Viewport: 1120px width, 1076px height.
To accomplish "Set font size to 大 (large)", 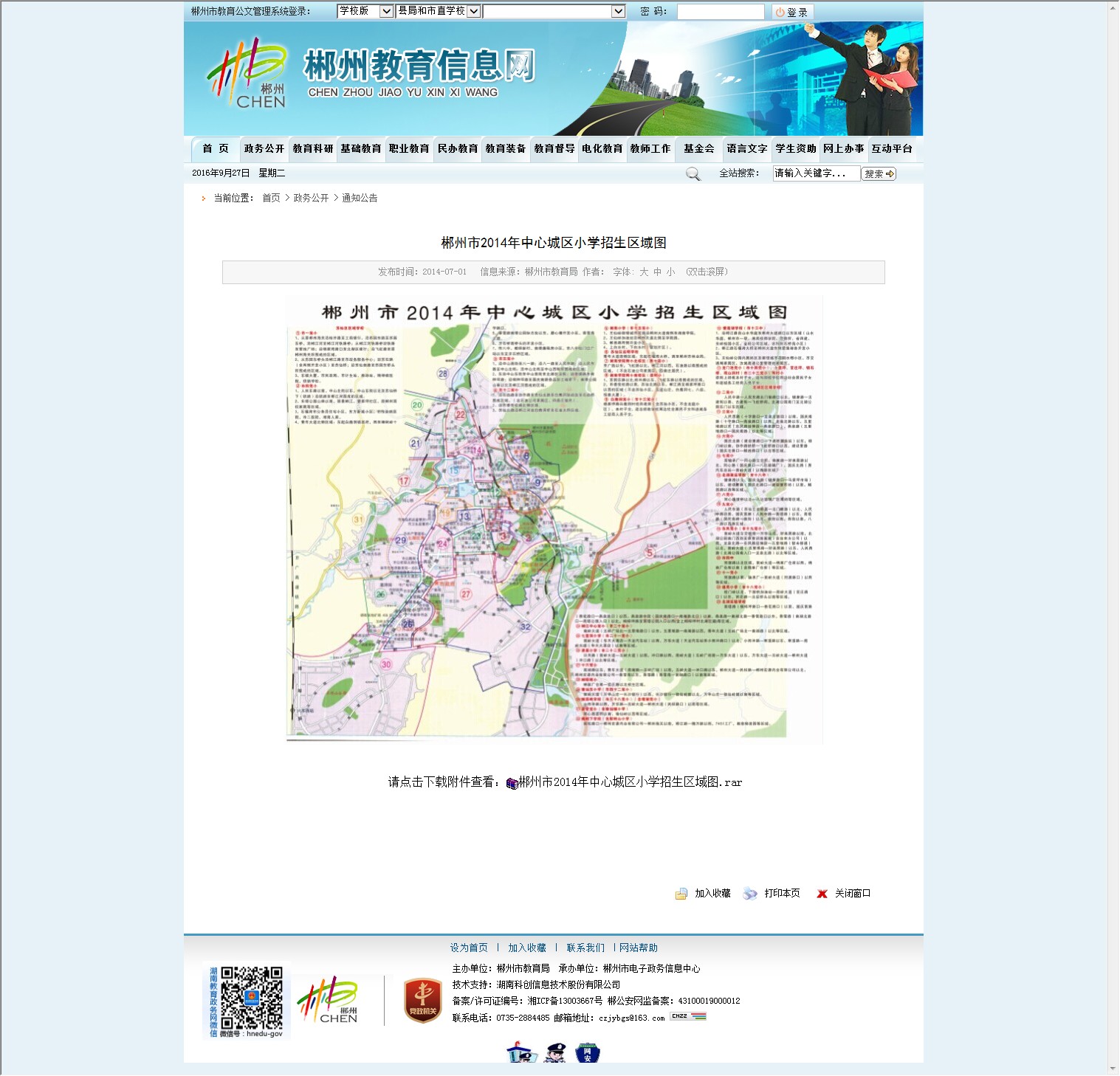I will (x=644, y=272).
